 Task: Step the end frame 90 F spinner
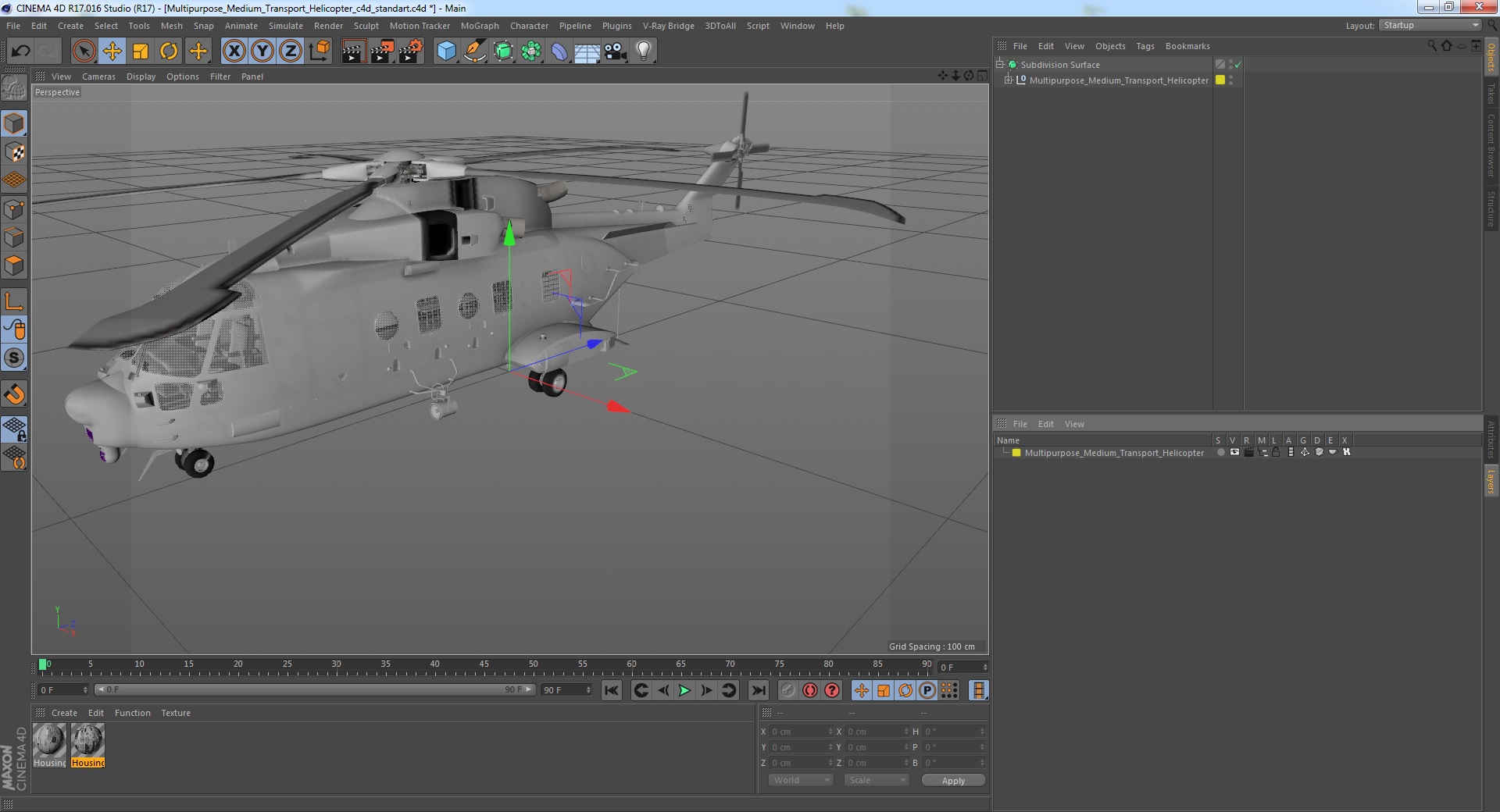click(x=588, y=690)
